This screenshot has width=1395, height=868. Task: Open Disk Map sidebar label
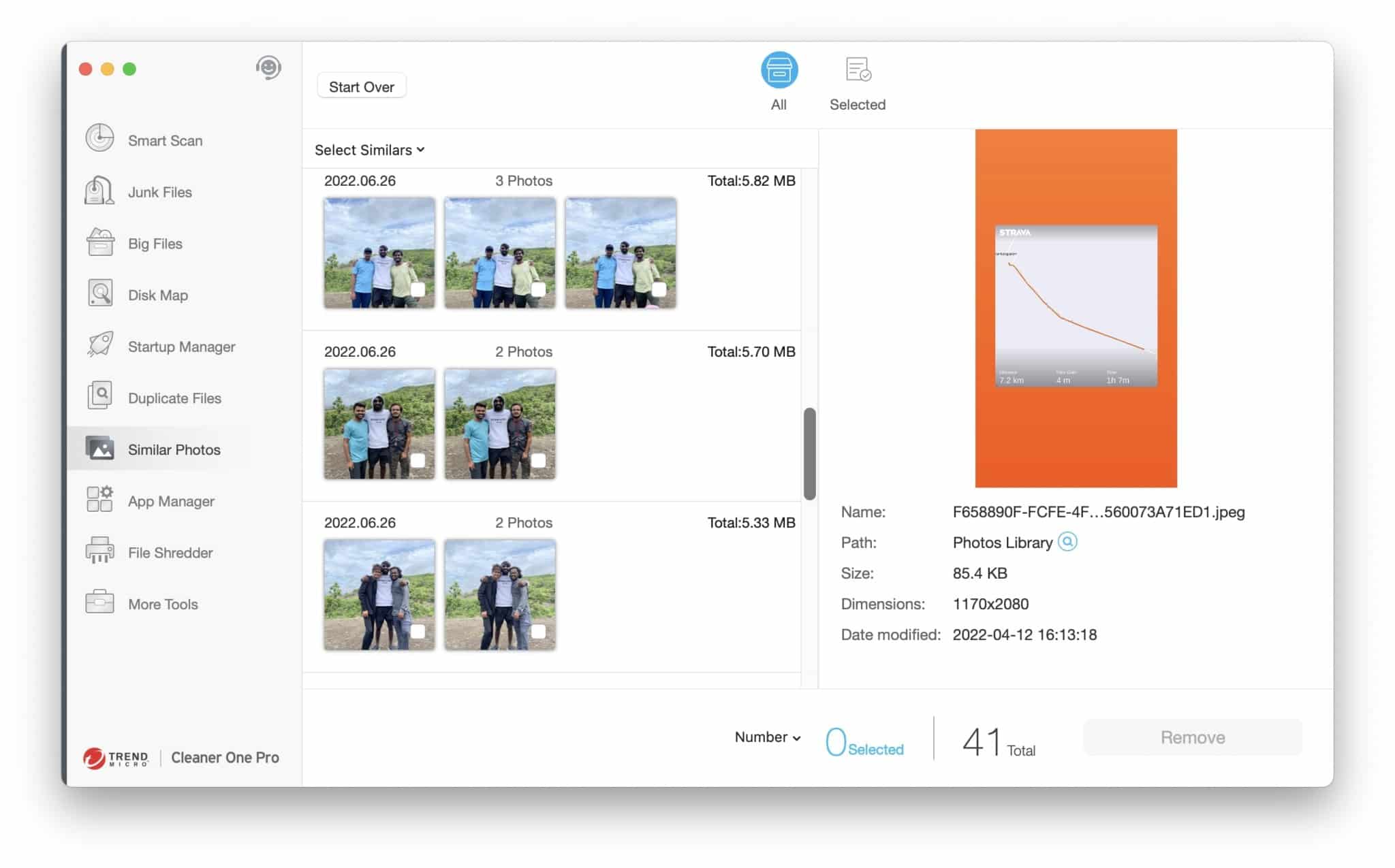pyautogui.click(x=158, y=295)
